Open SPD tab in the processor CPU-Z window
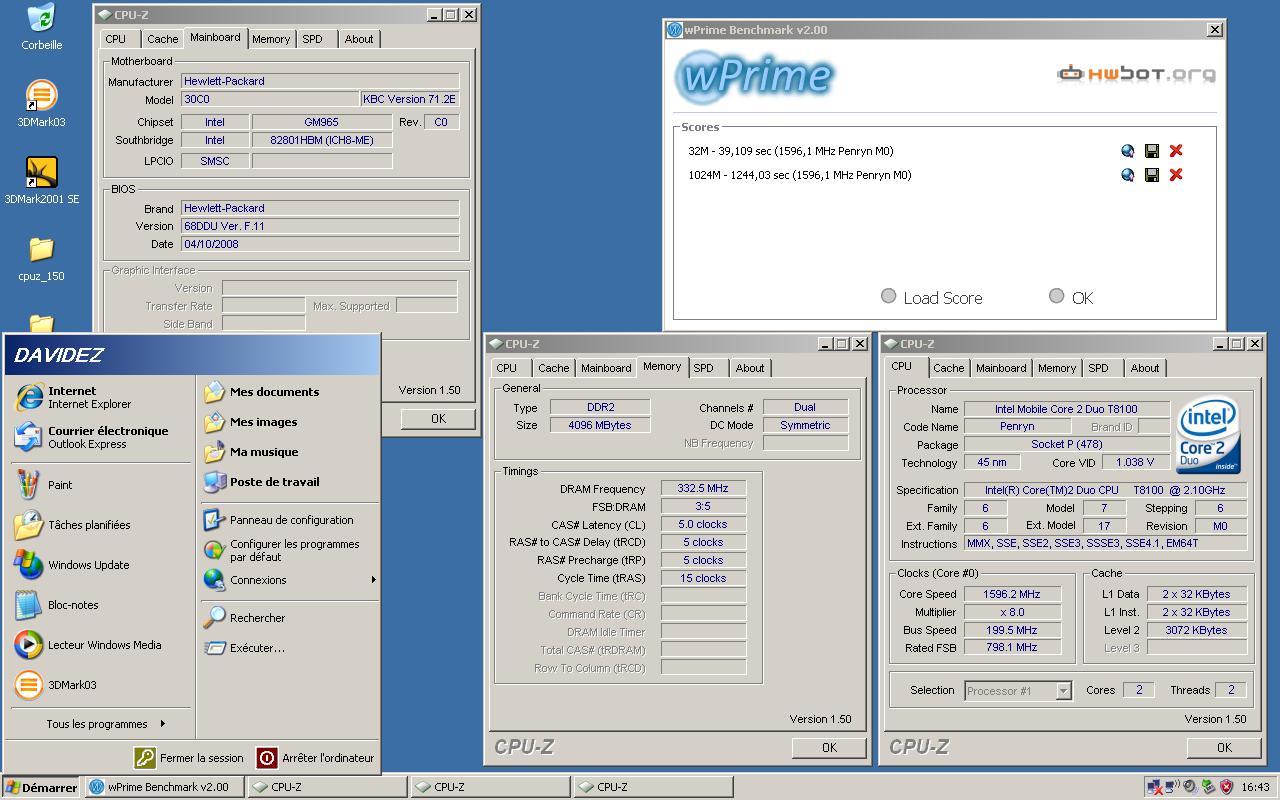This screenshot has width=1280, height=800. click(x=1099, y=368)
